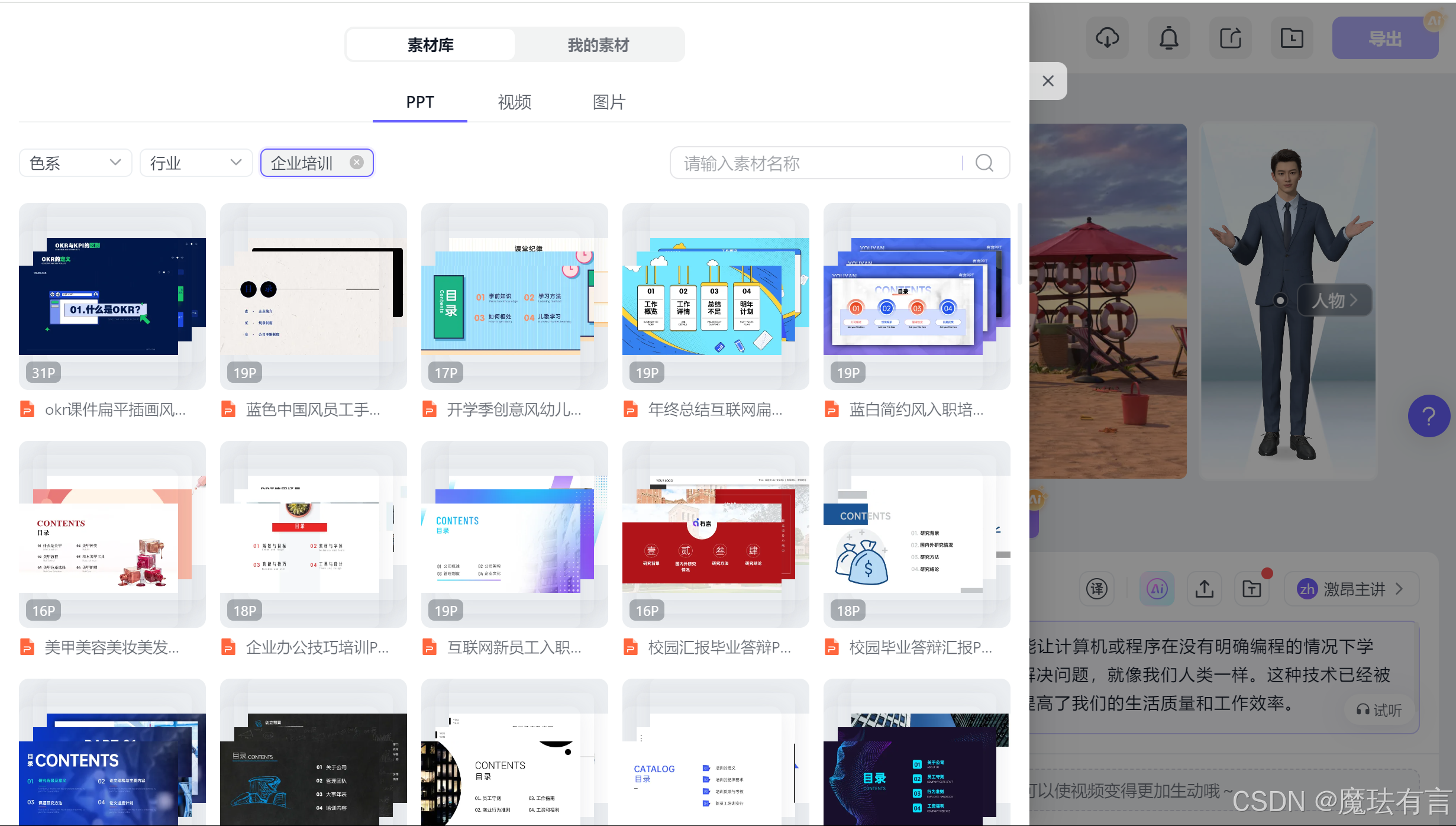
Task: Click the 蓝白简约风入职培 title text
Action: pyautogui.click(x=916, y=409)
